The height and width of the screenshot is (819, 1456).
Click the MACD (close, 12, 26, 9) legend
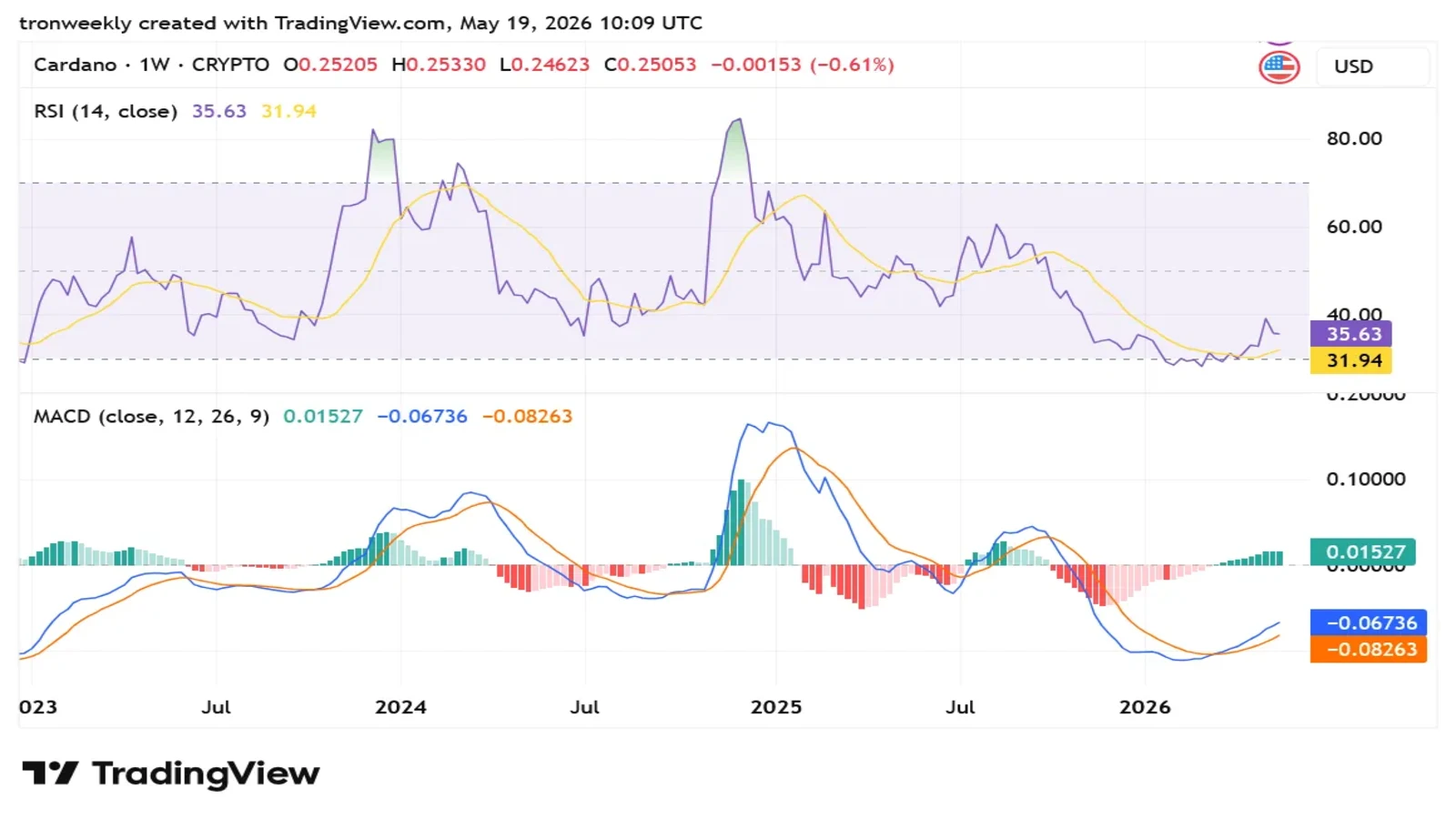pyautogui.click(x=152, y=416)
